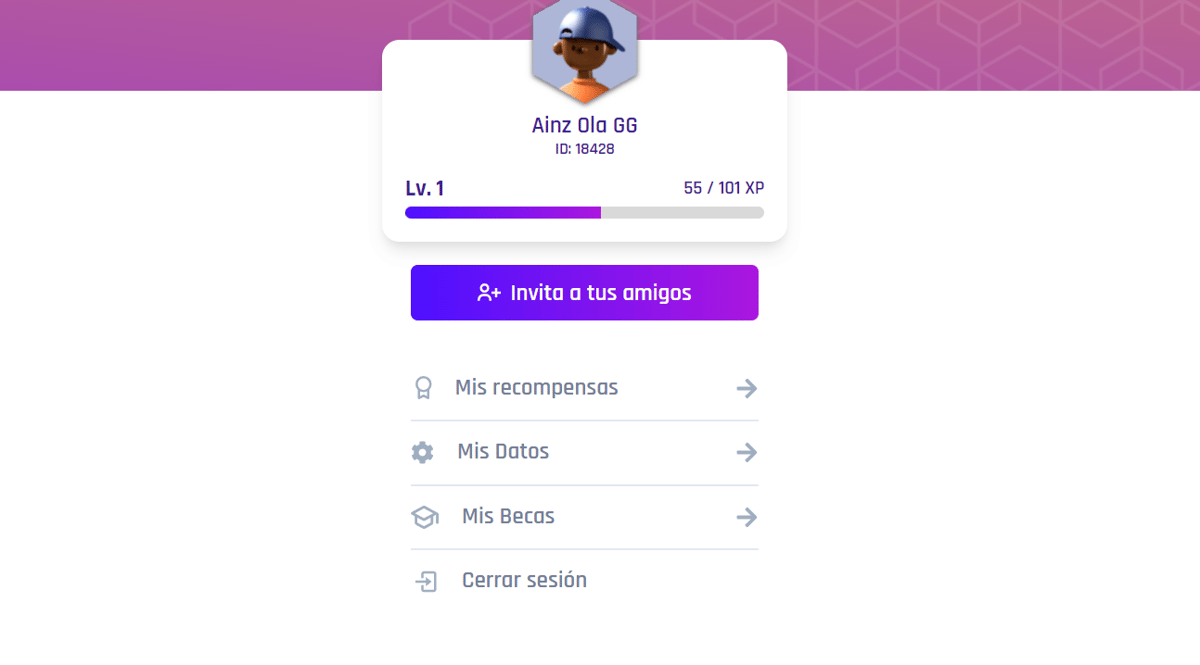Click the 55 / 101 XP counter
The height and width of the screenshot is (665, 1200).
click(724, 187)
